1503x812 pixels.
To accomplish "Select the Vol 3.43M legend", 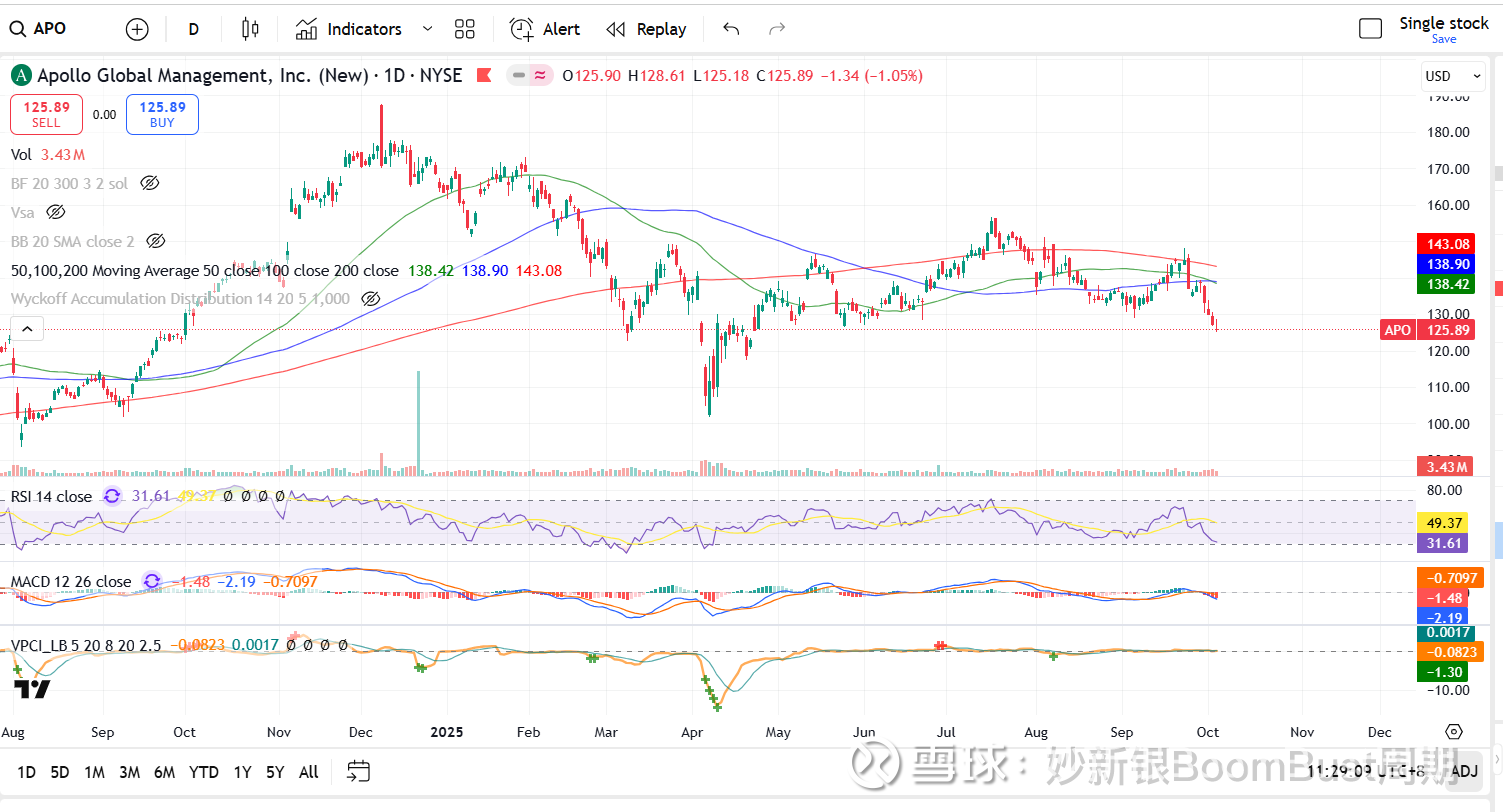I will (48, 154).
